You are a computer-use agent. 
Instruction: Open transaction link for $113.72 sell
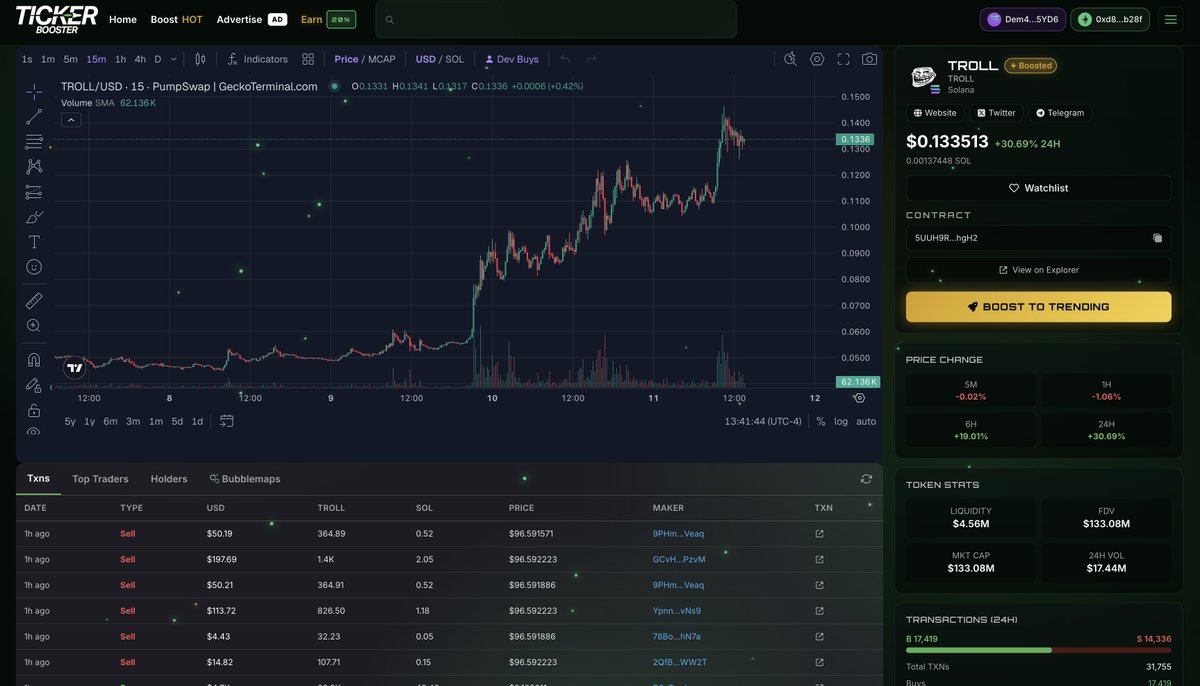(819, 610)
